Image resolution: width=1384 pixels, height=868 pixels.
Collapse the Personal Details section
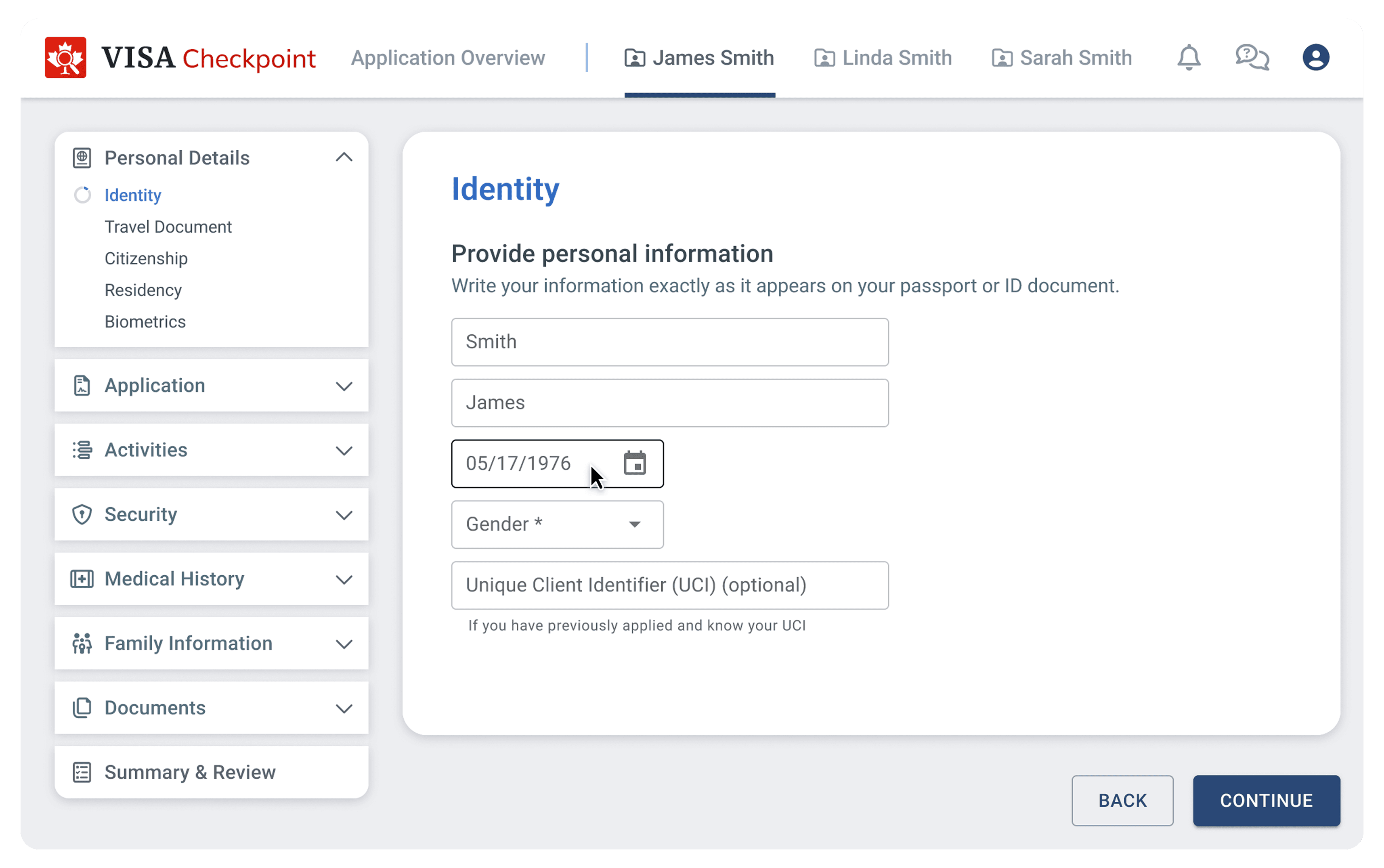point(343,157)
